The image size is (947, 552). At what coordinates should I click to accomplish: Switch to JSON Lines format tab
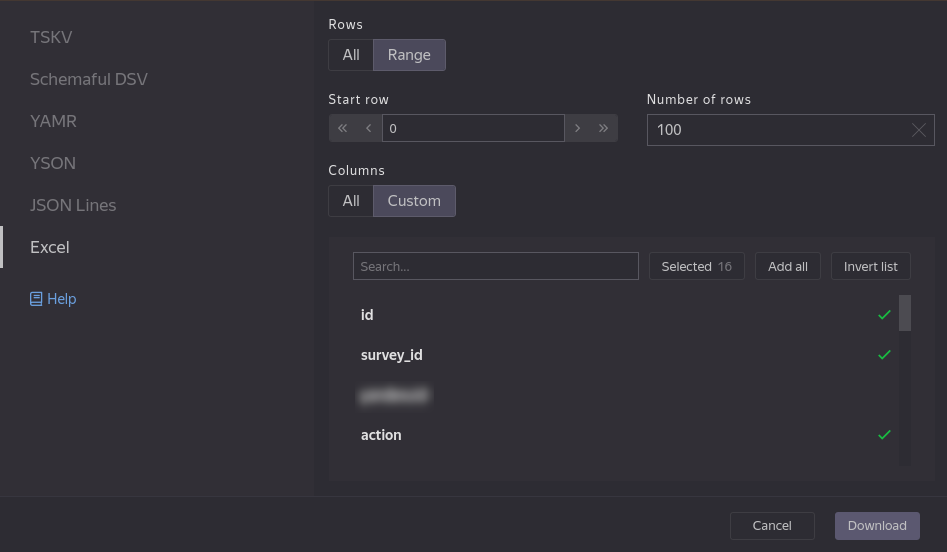click(x=73, y=205)
